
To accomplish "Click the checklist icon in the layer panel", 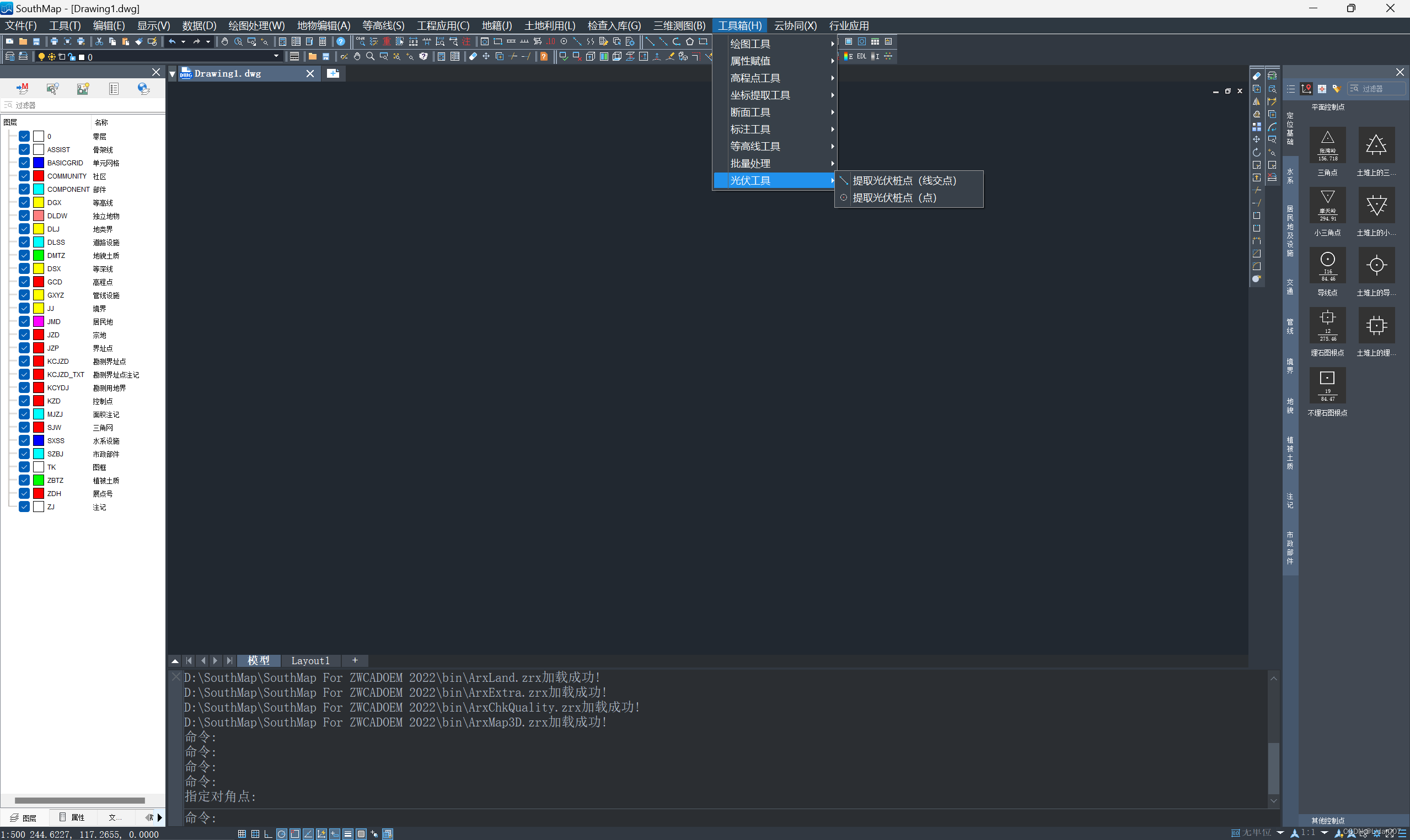I will tap(114, 88).
